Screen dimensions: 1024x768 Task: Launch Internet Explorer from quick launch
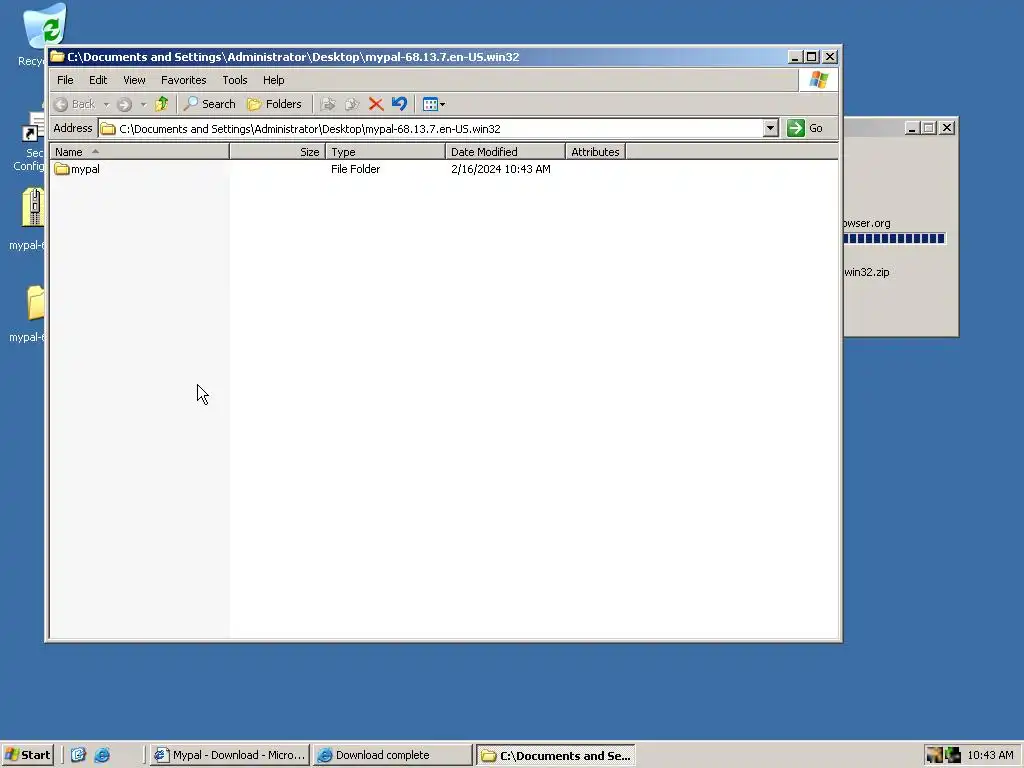(102, 755)
